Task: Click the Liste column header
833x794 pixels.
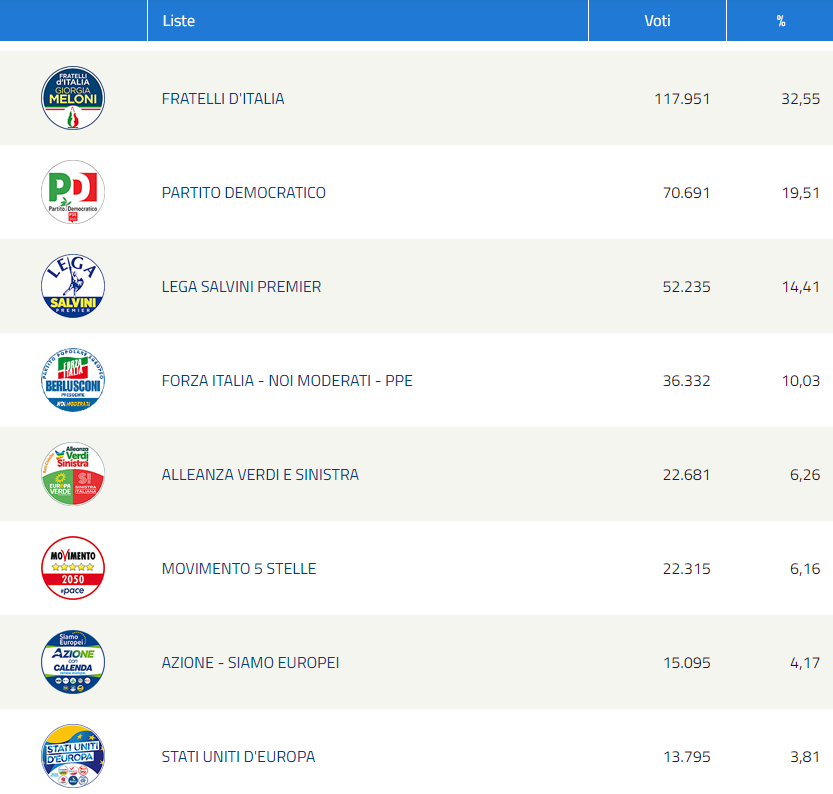Action: (179, 21)
